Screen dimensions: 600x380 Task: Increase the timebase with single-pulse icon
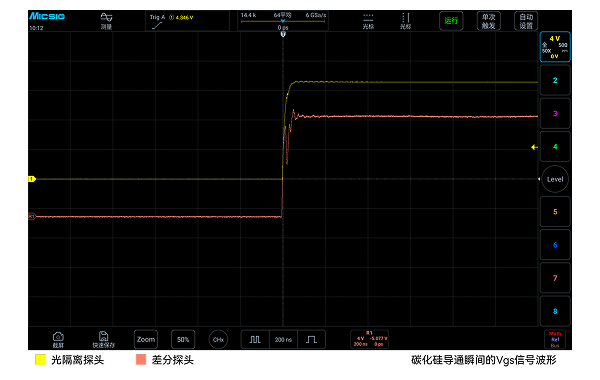click(x=311, y=339)
